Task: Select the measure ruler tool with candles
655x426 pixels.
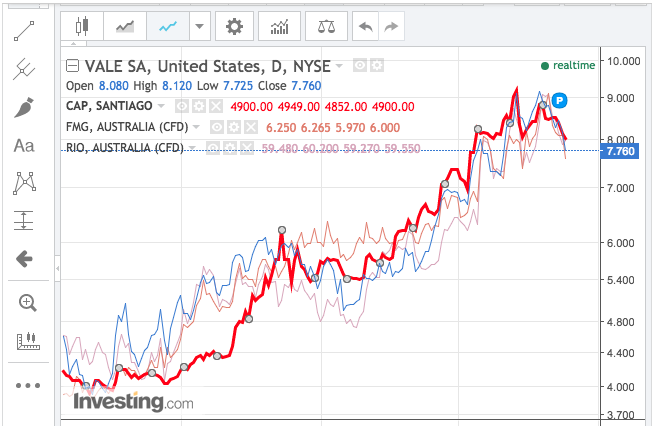Action: (x=28, y=341)
